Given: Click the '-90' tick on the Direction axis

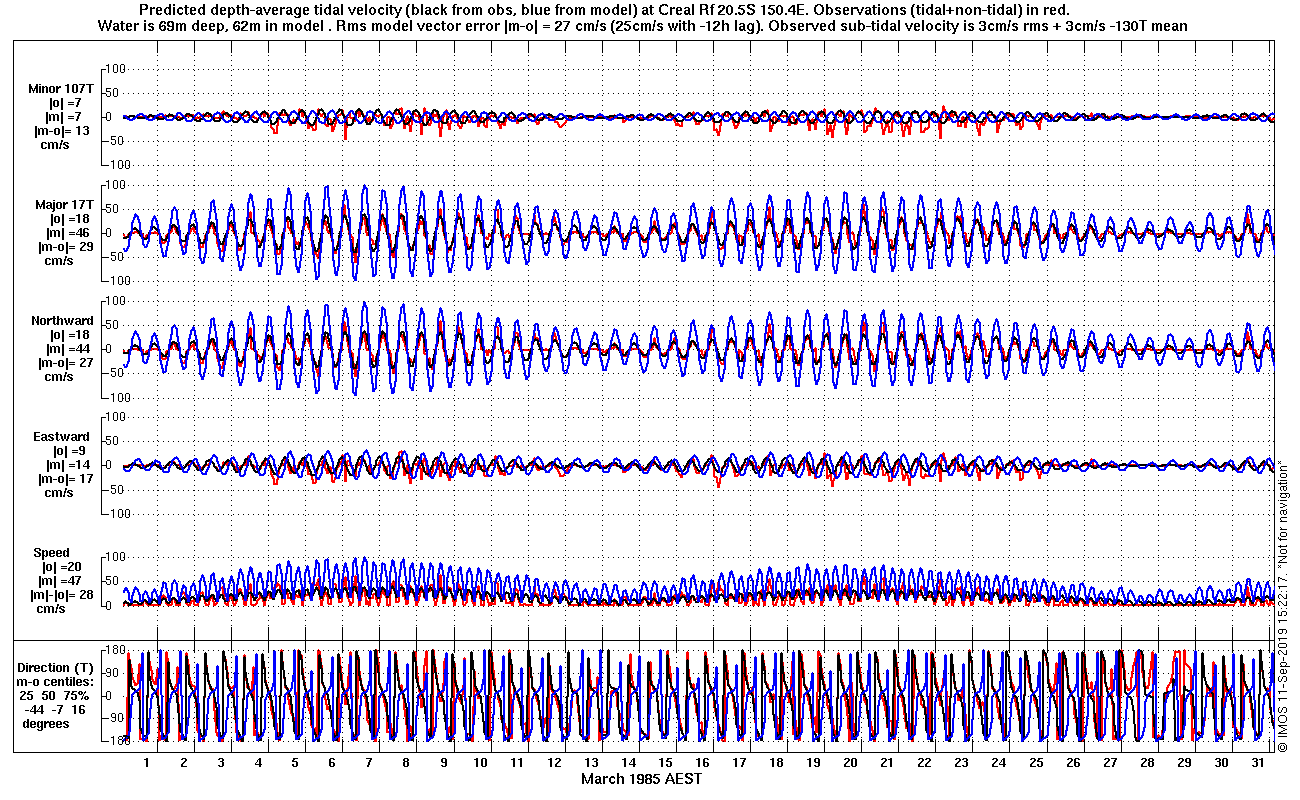Looking at the screenshot, I should (x=112, y=718).
